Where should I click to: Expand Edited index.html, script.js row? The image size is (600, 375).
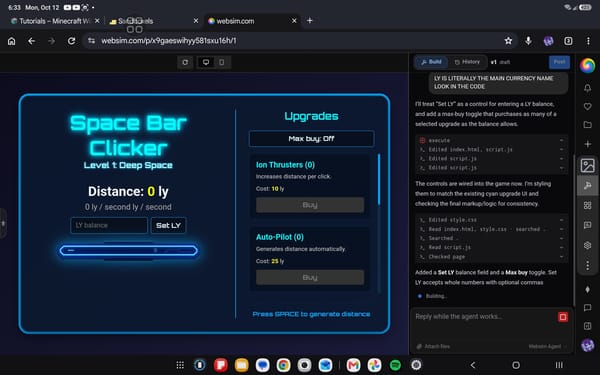pyautogui.click(x=491, y=150)
